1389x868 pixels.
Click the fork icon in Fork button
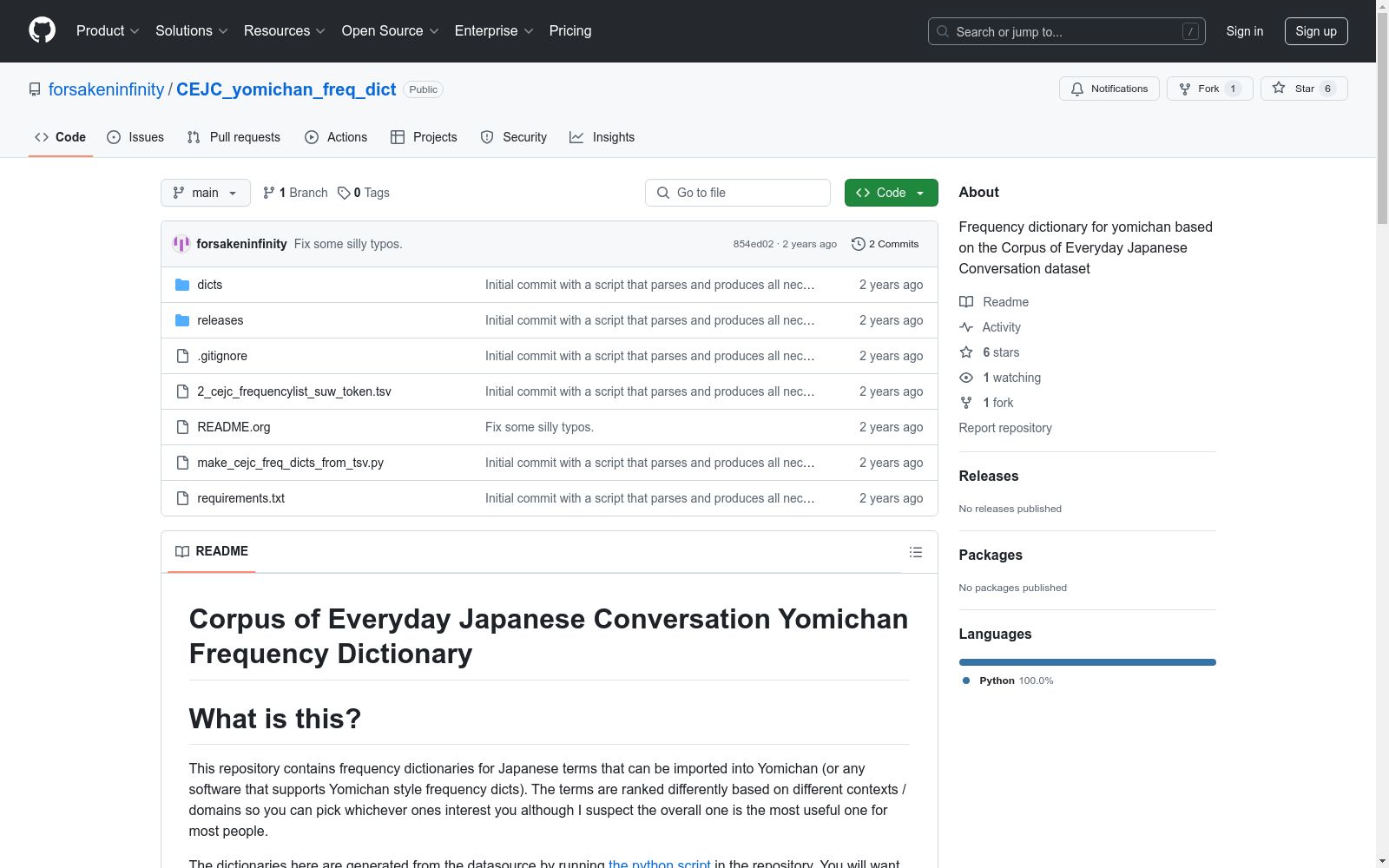click(1185, 89)
